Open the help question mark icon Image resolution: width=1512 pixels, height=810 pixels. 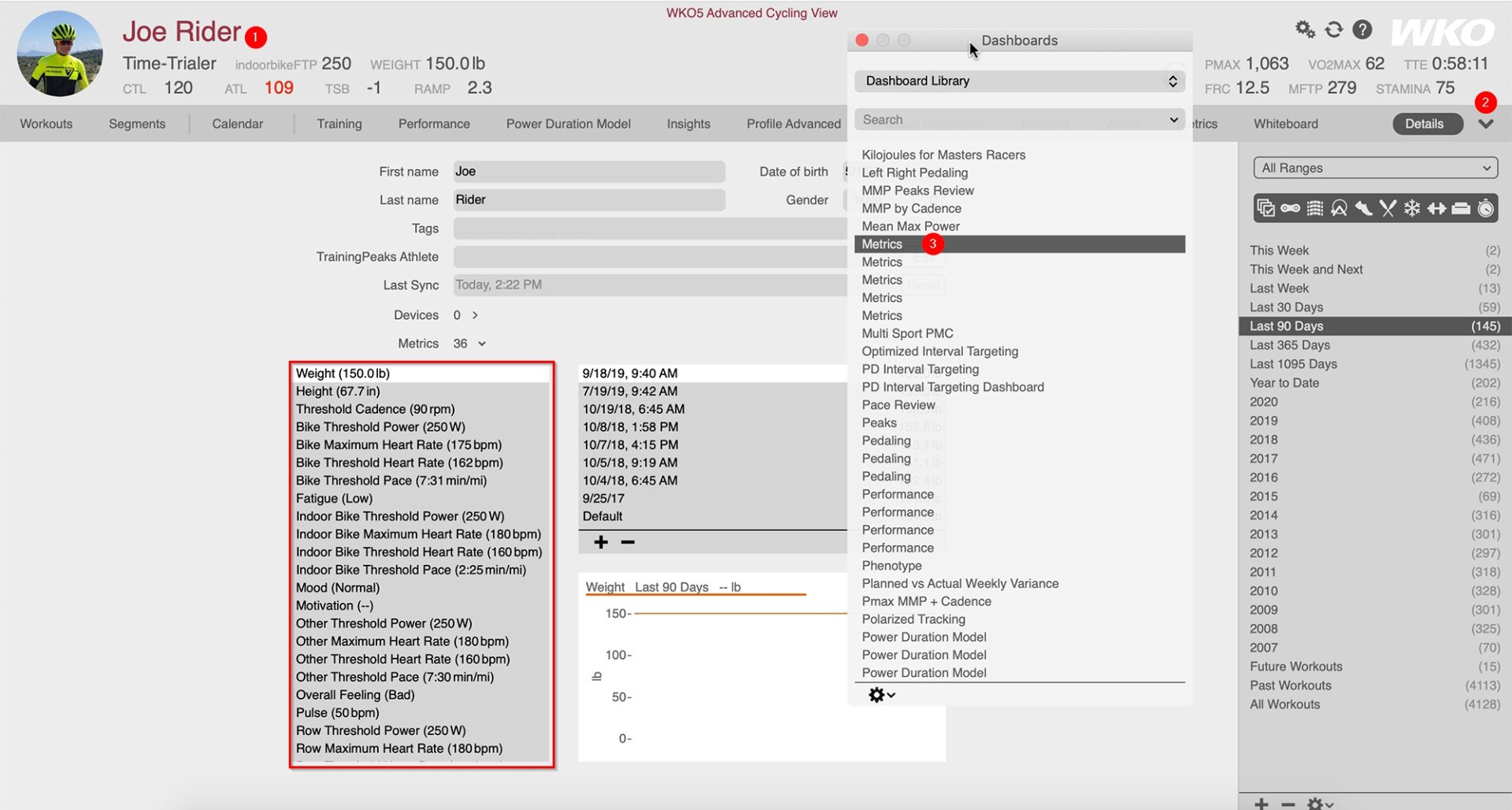(1362, 29)
